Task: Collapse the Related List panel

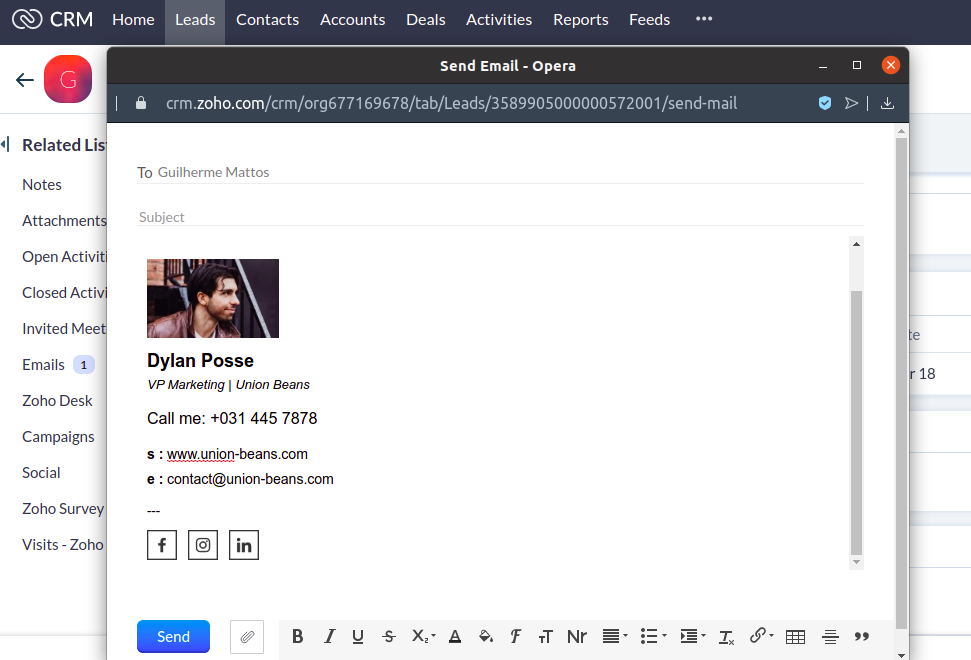Action: pos(5,145)
